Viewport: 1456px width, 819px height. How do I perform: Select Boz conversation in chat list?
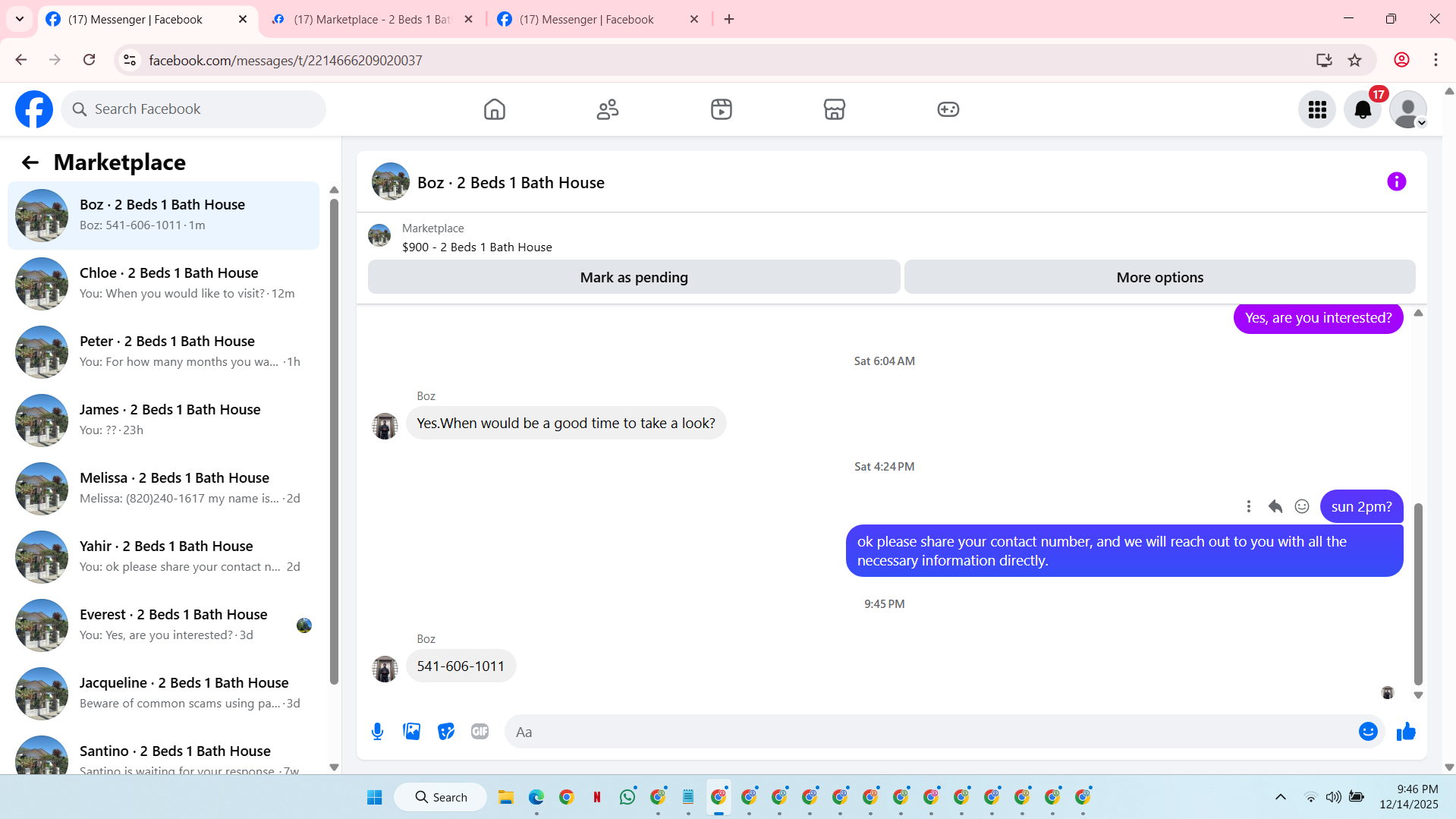click(x=163, y=215)
